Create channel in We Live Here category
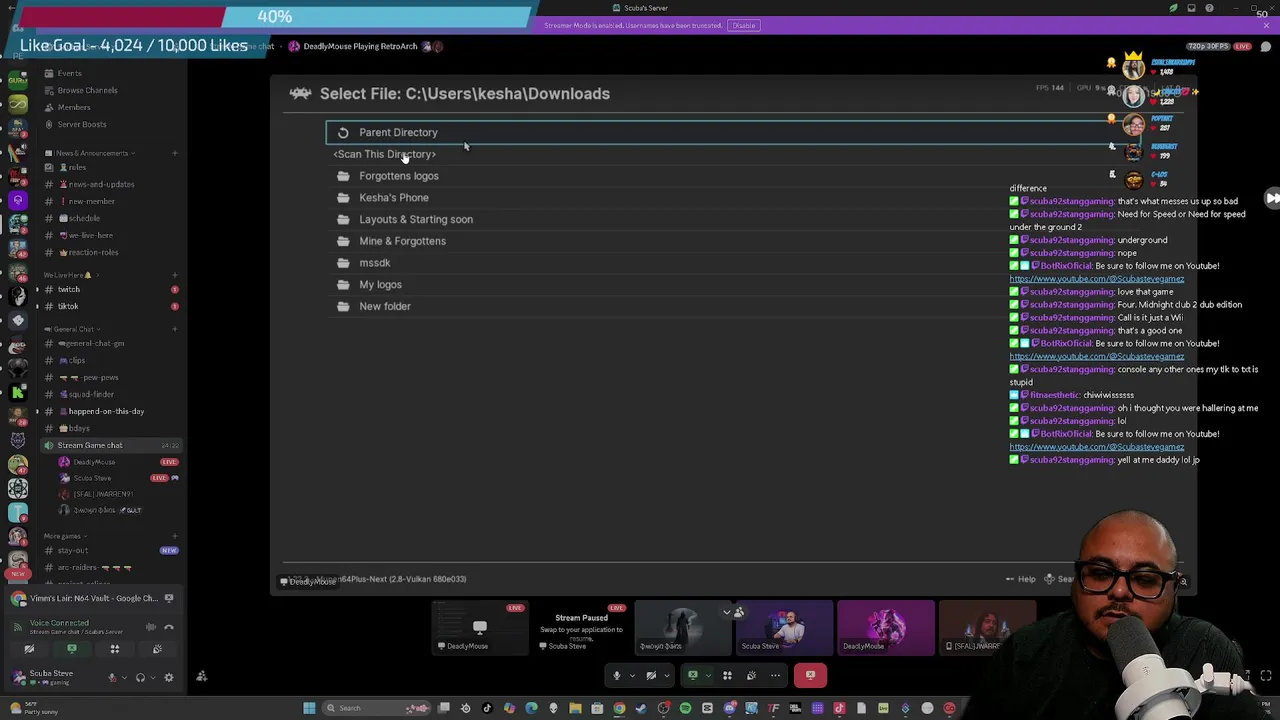Viewport: 1280px width, 720px height. tap(174, 275)
